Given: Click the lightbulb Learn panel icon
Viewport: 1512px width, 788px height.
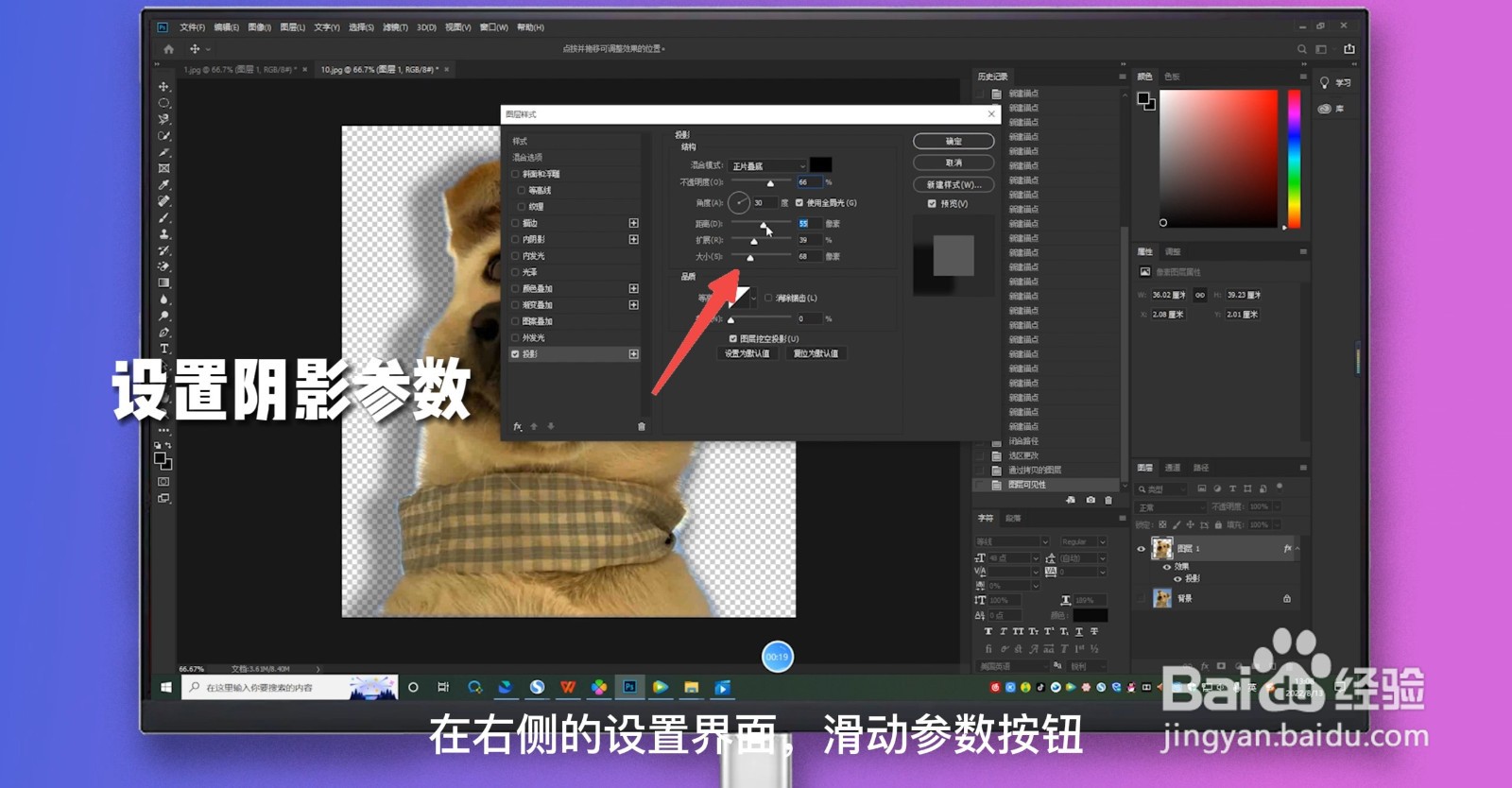Looking at the screenshot, I should point(1325,83).
